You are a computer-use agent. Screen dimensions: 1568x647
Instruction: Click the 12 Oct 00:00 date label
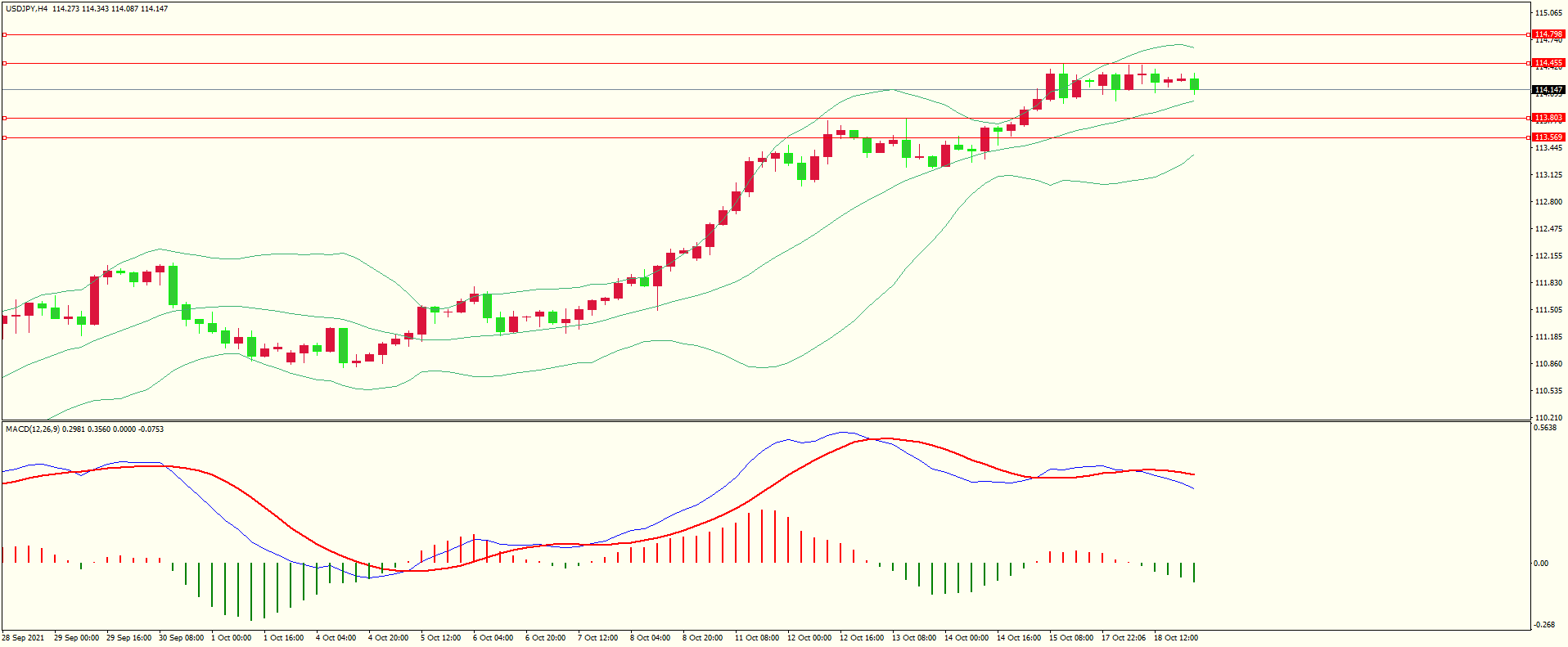[x=809, y=638]
